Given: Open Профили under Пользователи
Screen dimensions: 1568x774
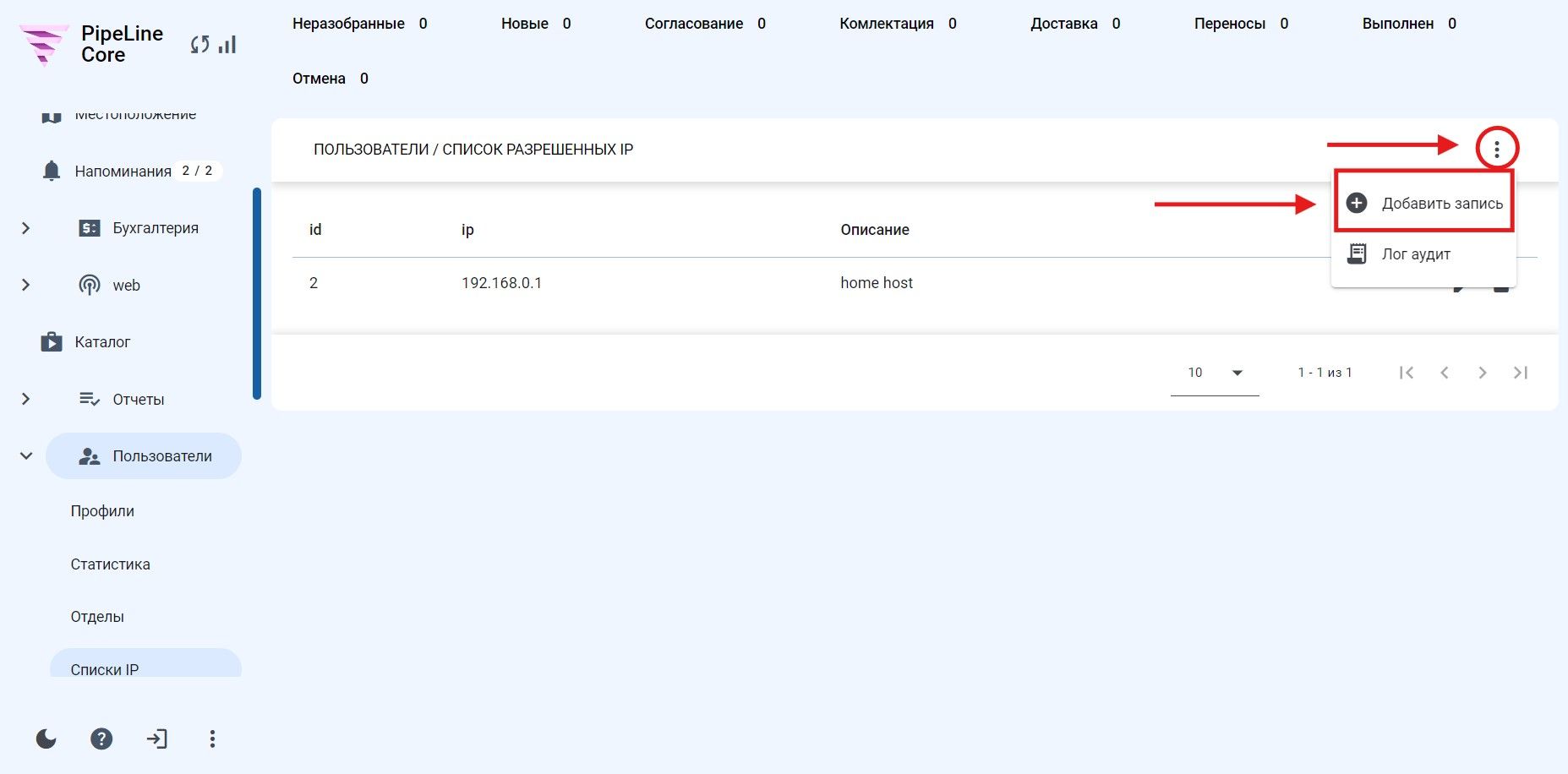Looking at the screenshot, I should (x=102, y=511).
